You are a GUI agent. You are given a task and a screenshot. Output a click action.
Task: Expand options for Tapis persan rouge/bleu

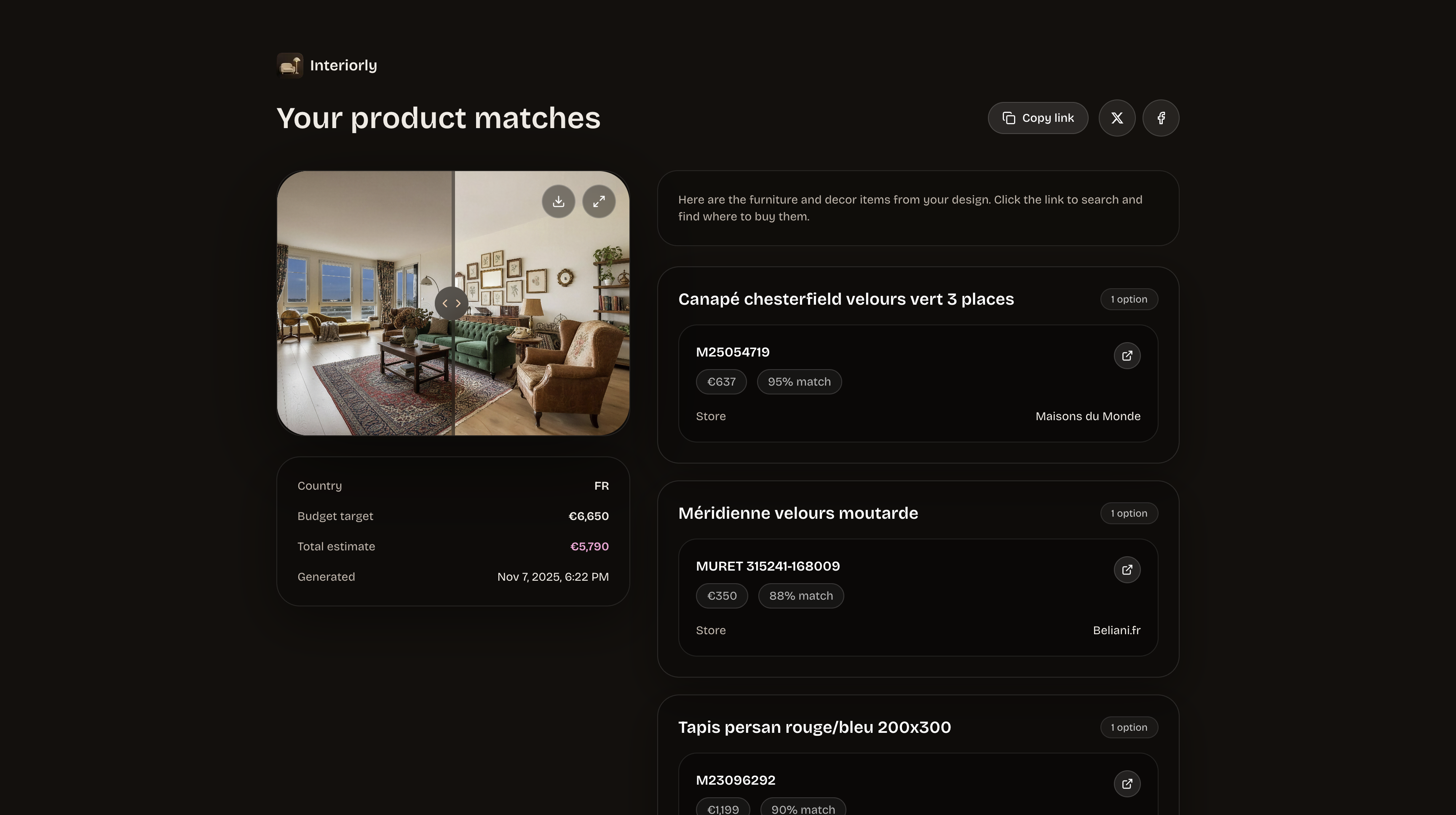[x=1129, y=727]
